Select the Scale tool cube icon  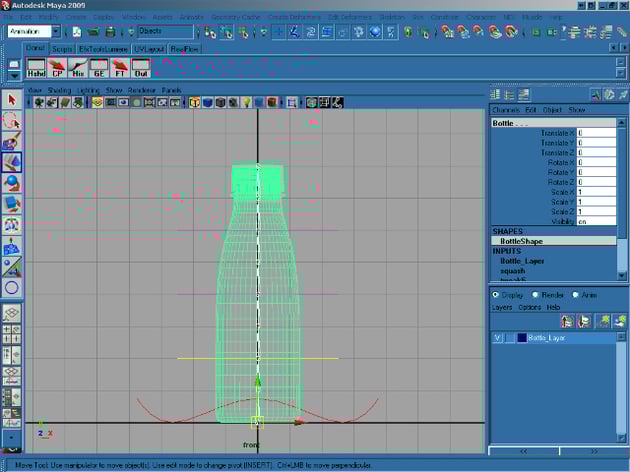[x=12, y=204]
